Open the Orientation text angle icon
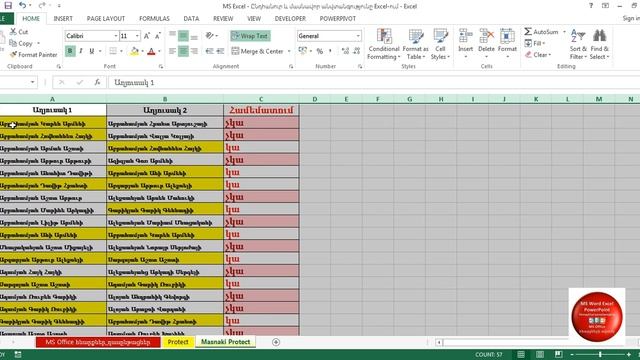This screenshot has height=360, width=640. 210,36
